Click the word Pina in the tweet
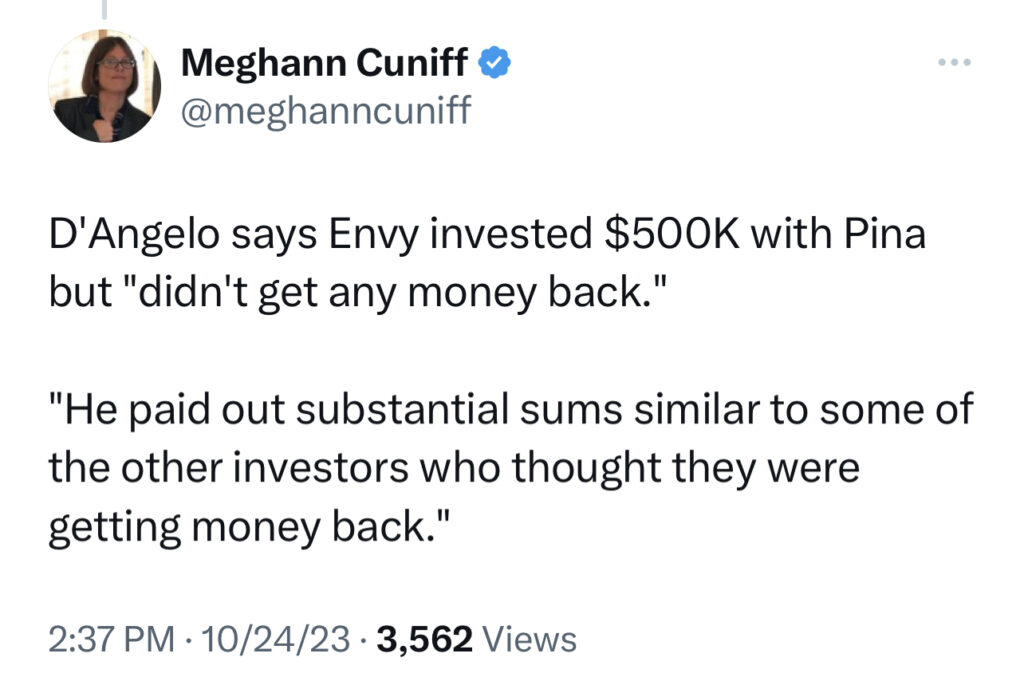 pos(886,234)
